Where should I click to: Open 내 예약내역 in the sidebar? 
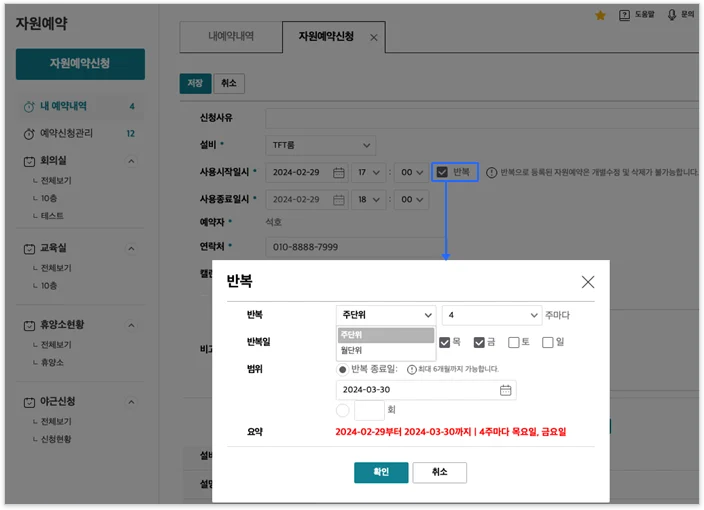coord(63,106)
